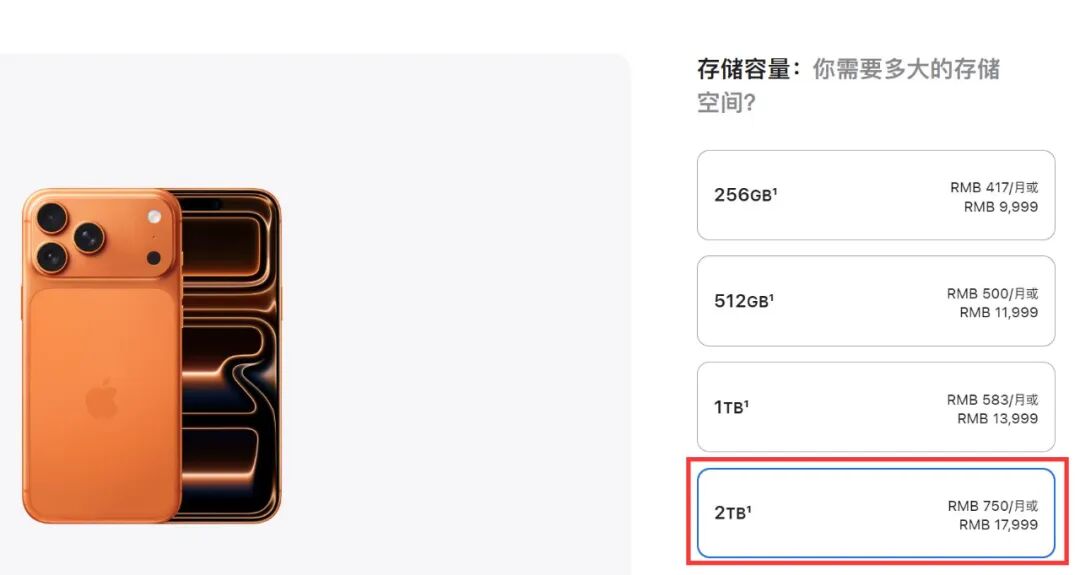Click the bottom-left camera lens on the iPhone
Viewport: 1080px width, 575px height.
[52, 256]
